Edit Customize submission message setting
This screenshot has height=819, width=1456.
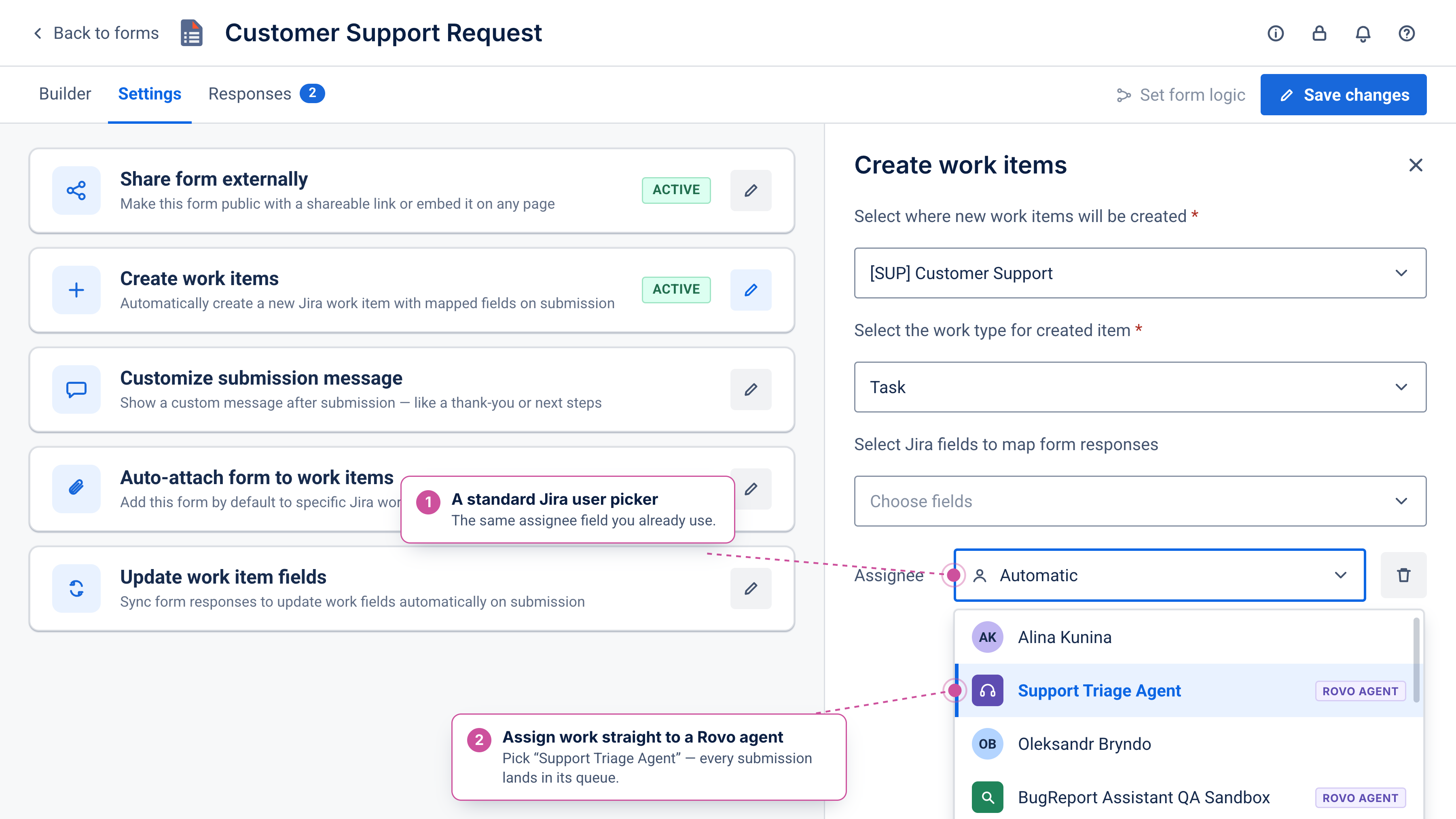(751, 389)
